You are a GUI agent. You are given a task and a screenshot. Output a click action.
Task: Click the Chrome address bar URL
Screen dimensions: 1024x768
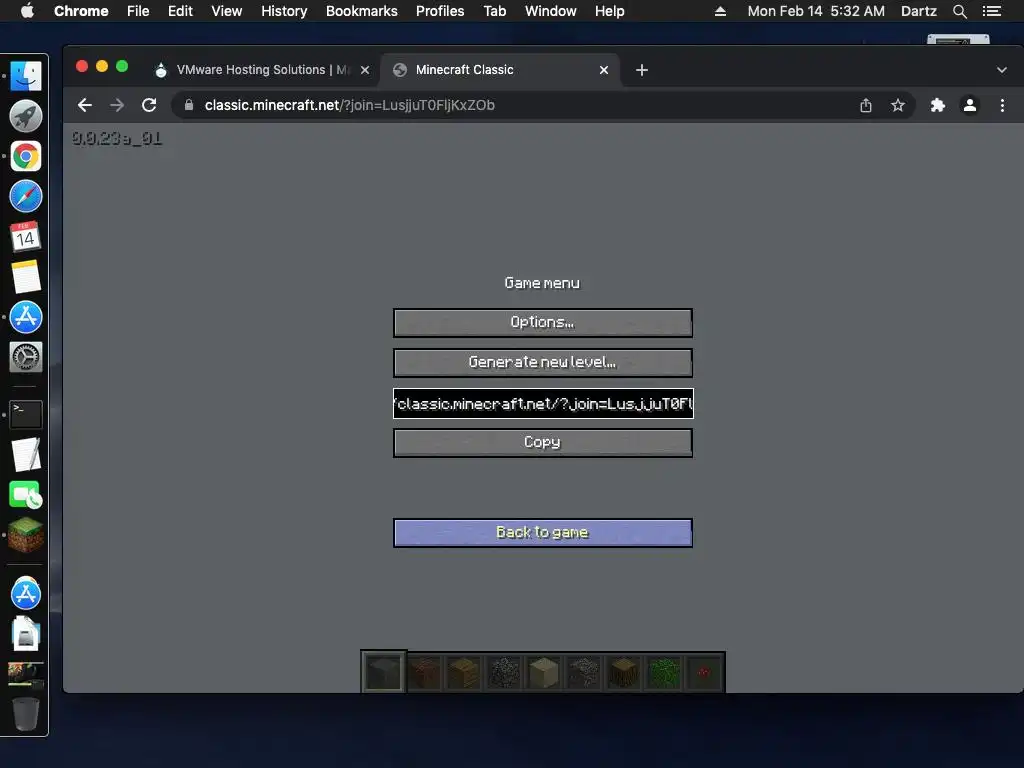[x=349, y=105]
